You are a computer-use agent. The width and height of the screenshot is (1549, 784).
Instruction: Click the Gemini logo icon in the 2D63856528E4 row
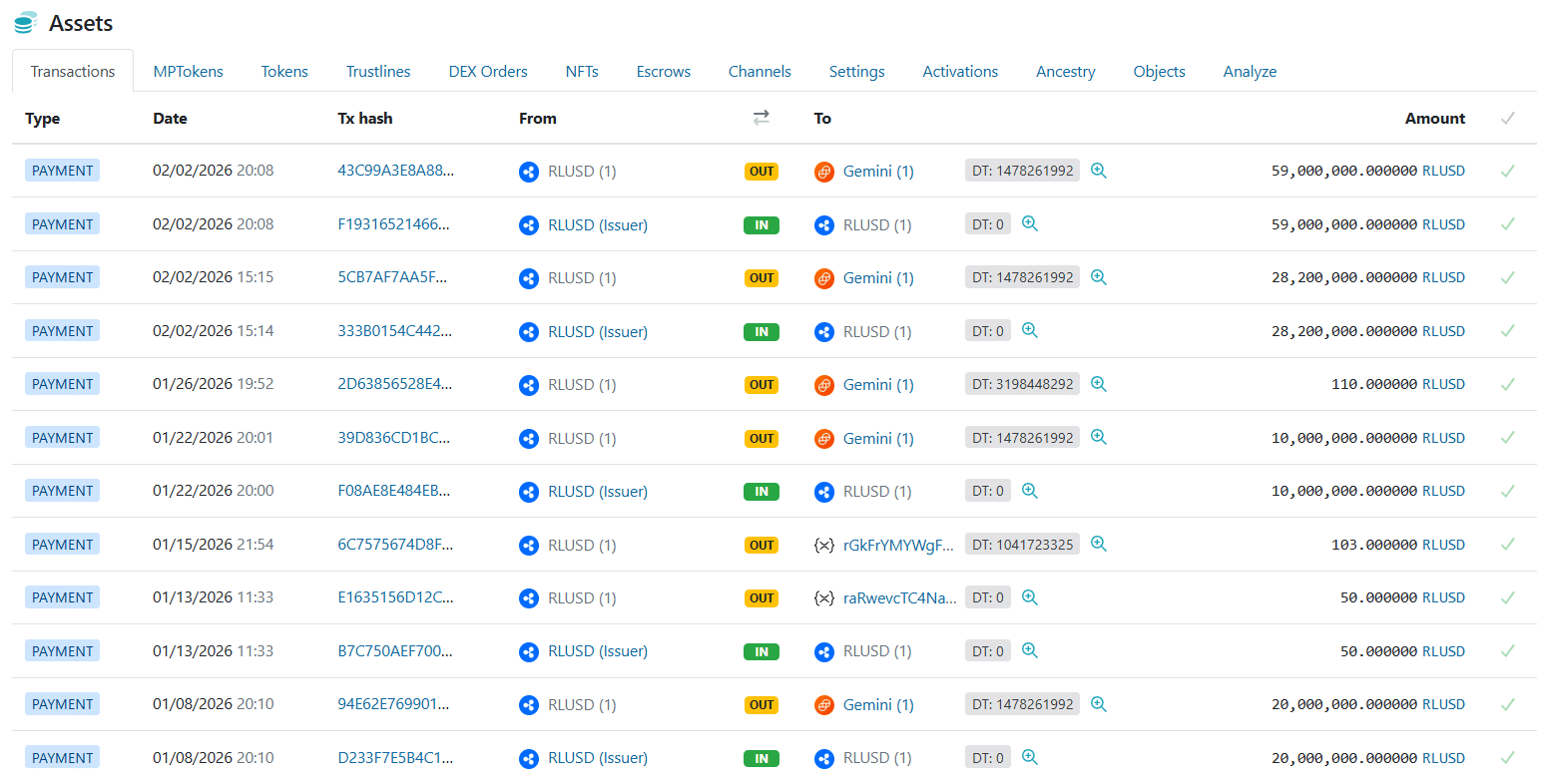823,385
